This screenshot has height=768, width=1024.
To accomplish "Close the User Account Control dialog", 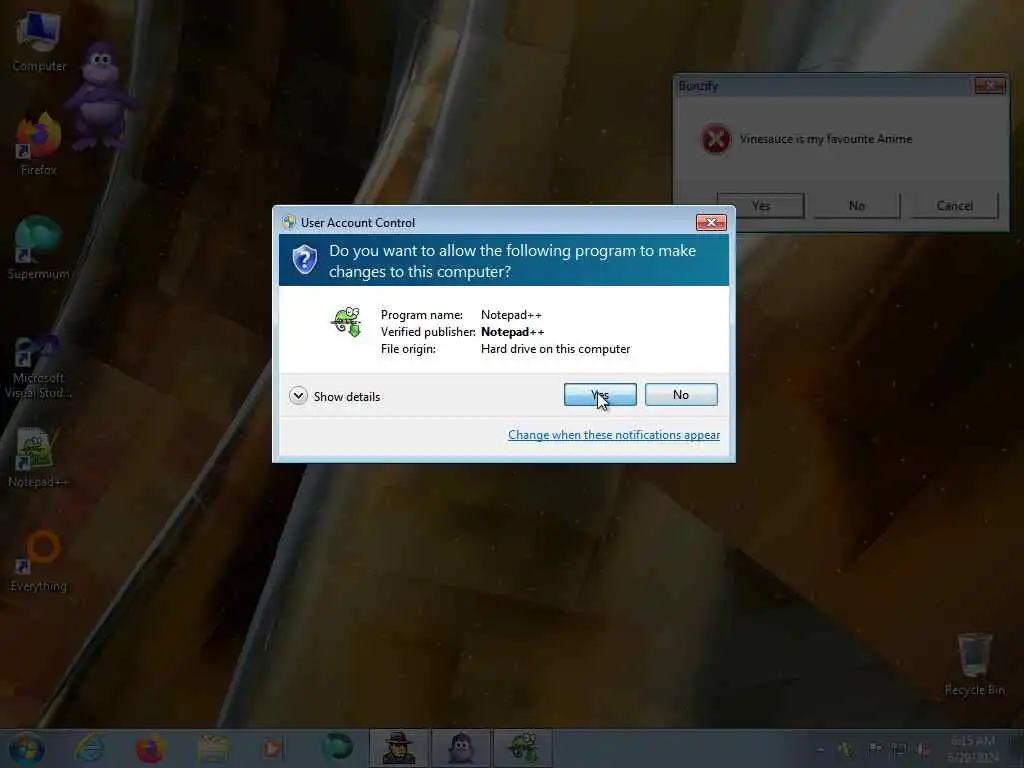I will point(711,223).
